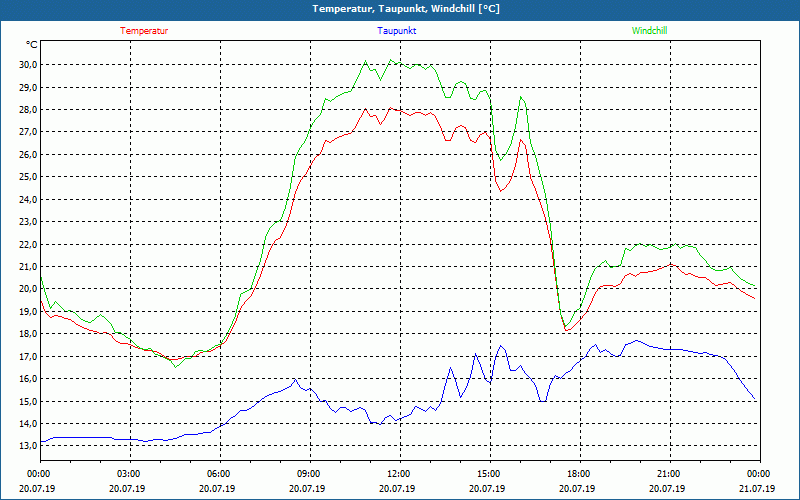Click the 09:00 time axis label
800x500 pixels.
click(x=309, y=474)
